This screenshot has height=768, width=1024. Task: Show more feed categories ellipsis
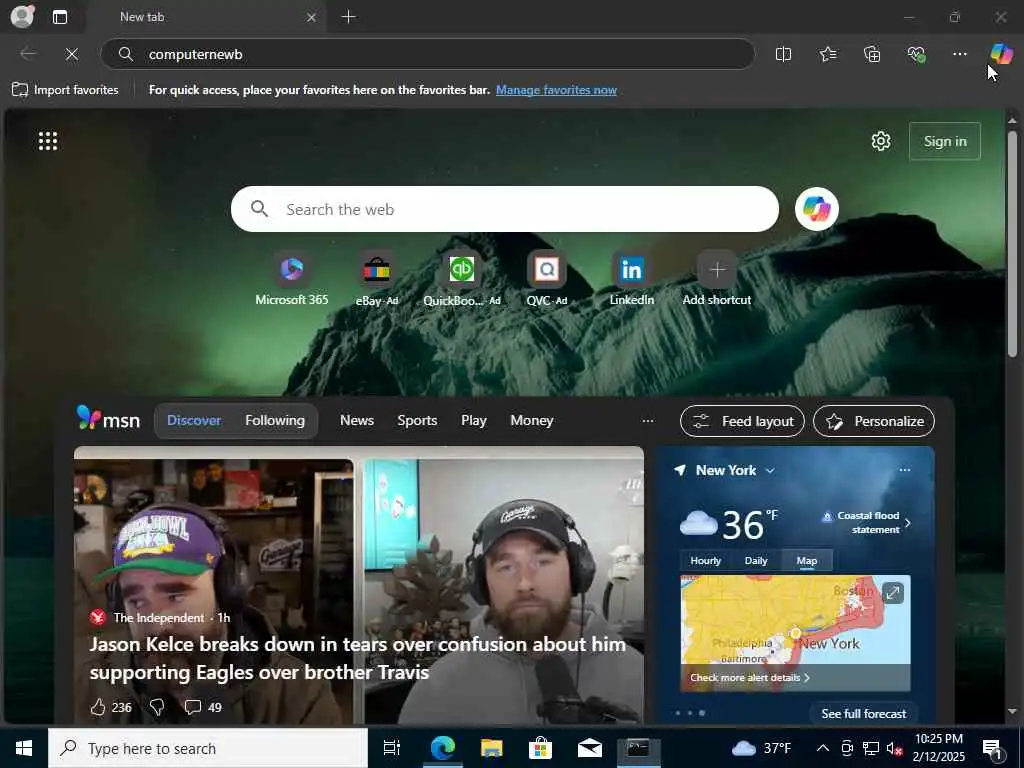click(648, 421)
